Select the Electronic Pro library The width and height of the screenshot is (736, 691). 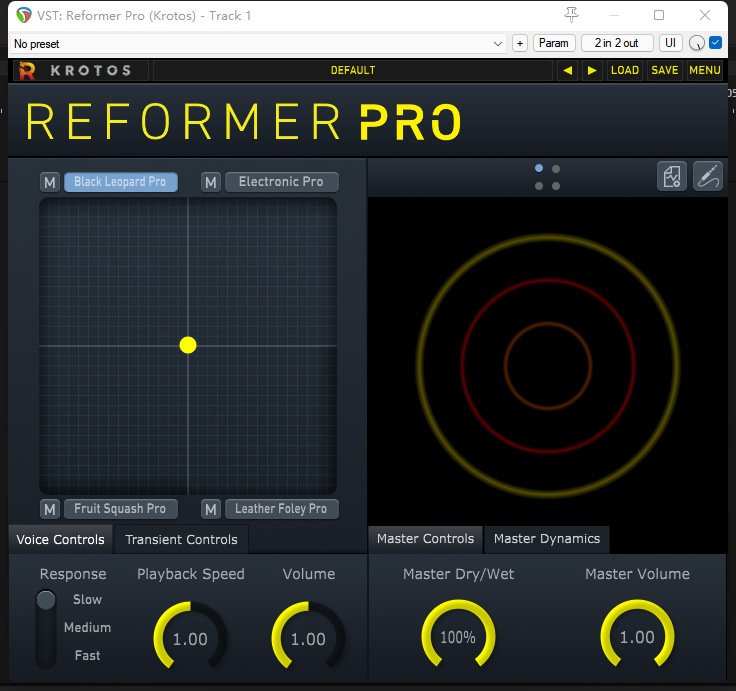coord(282,182)
